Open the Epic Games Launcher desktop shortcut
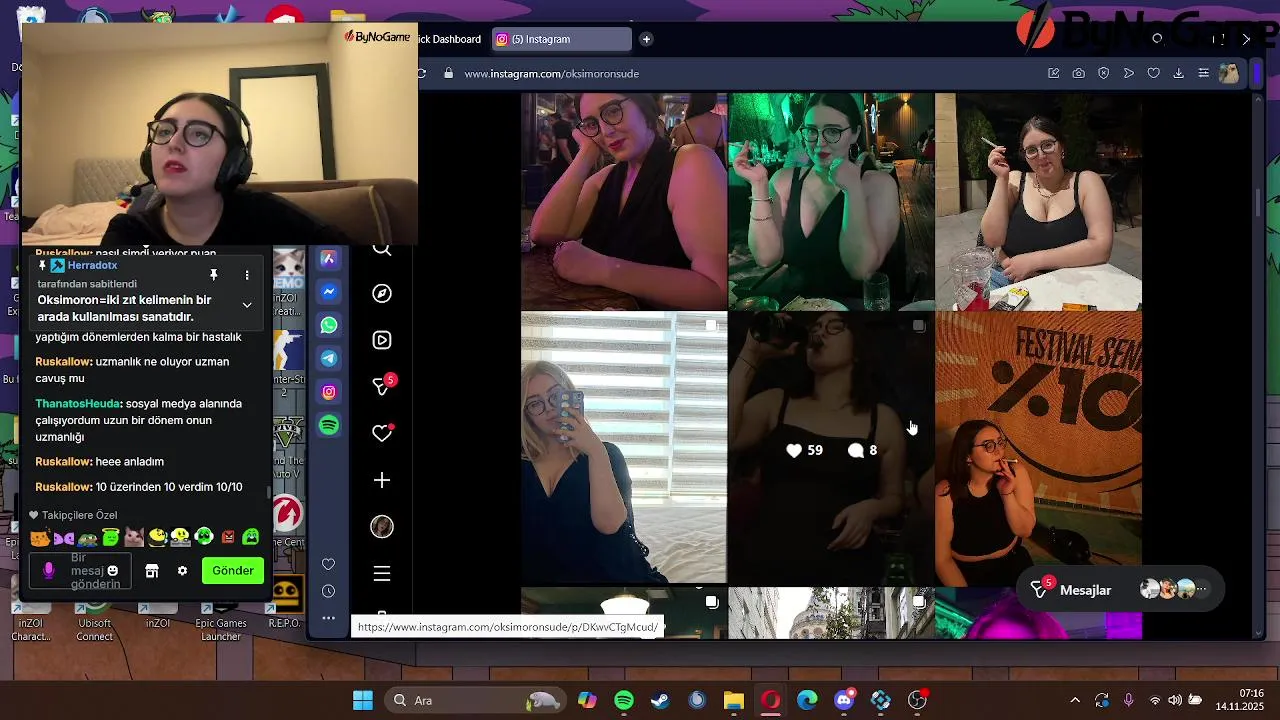The height and width of the screenshot is (720, 1280). point(221,620)
